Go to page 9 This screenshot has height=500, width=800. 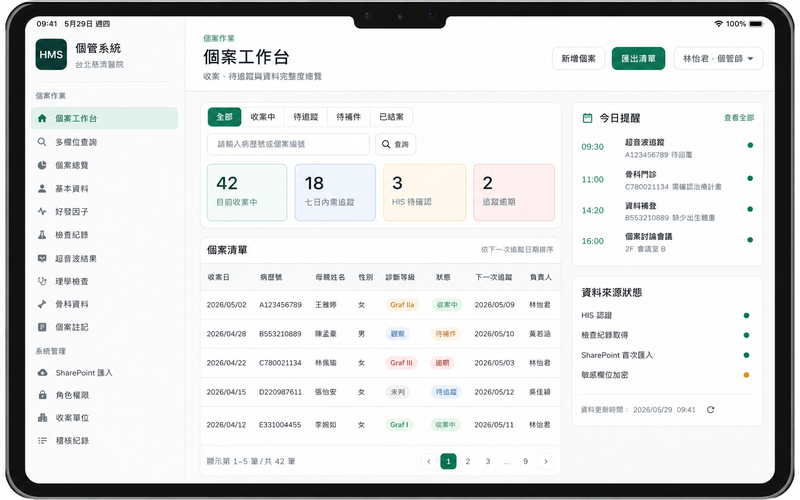pyautogui.click(x=526, y=461)
